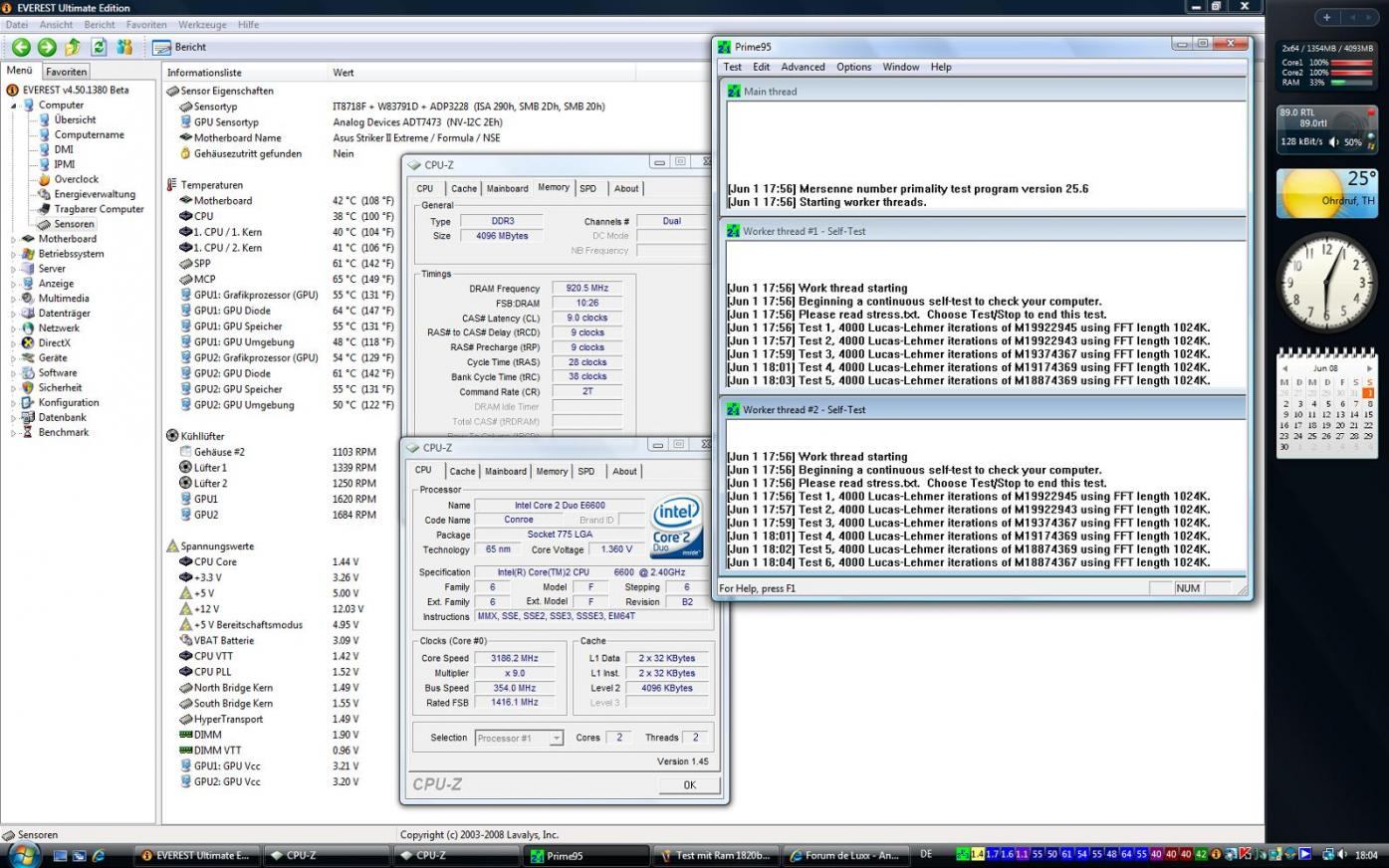Select Sensoren in the tree
The height and width of the screenshot is (868, 1389).
click(75, 224)
